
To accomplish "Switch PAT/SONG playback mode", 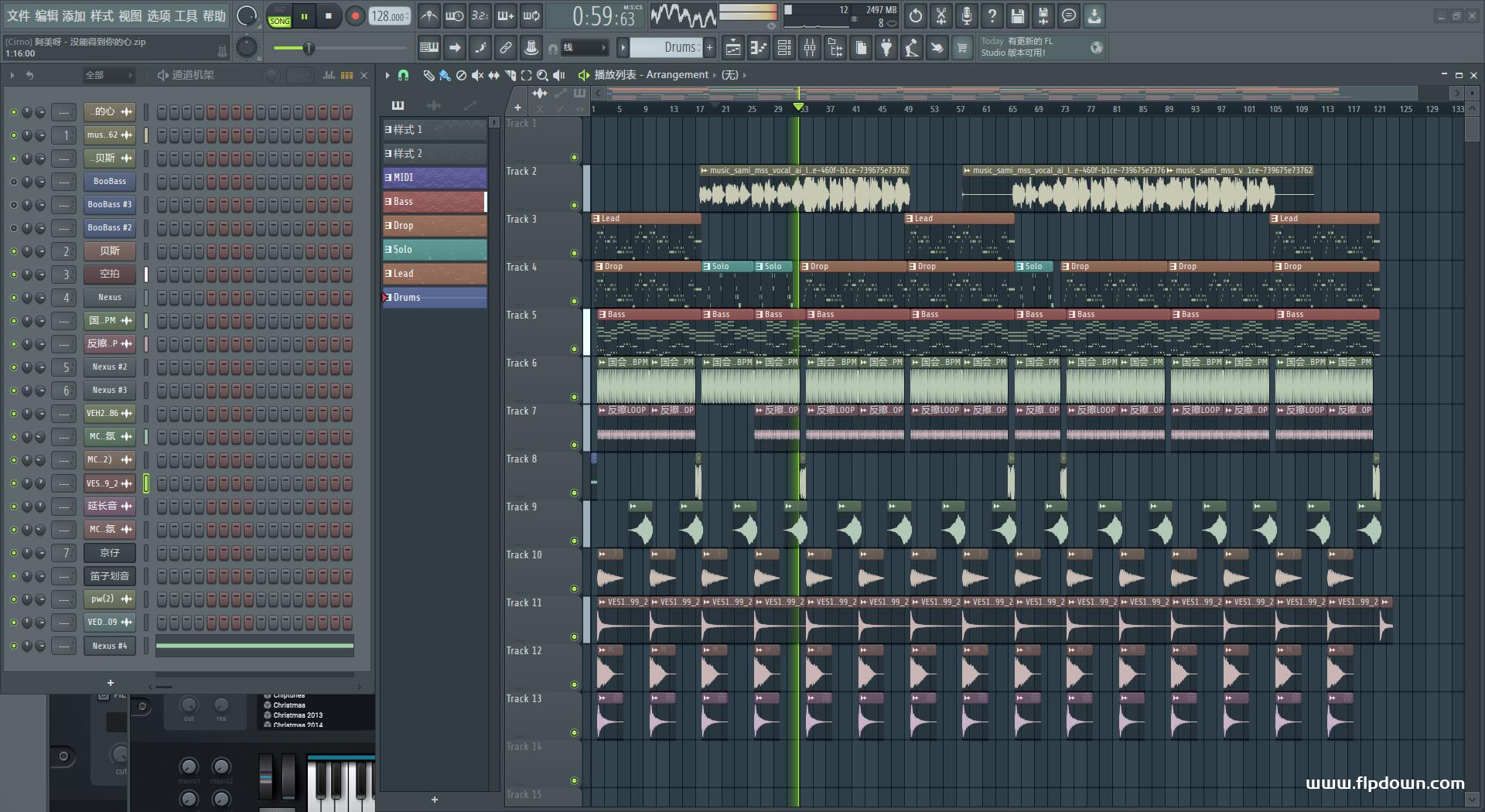I will pyautogui.click(x=279, y=16).
